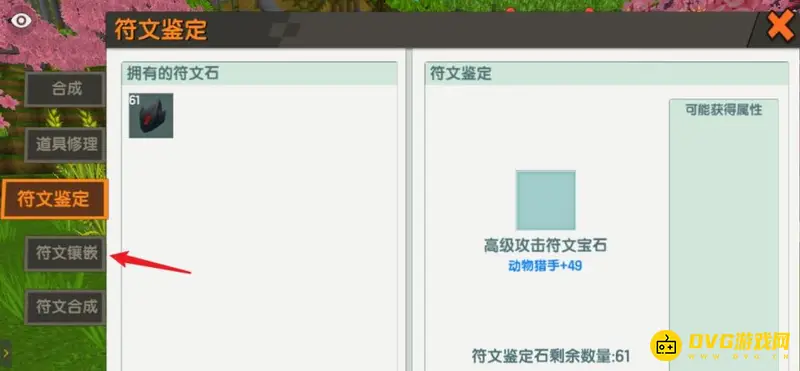Click the 高级攻击符文宝石 name text

point(545,246)
